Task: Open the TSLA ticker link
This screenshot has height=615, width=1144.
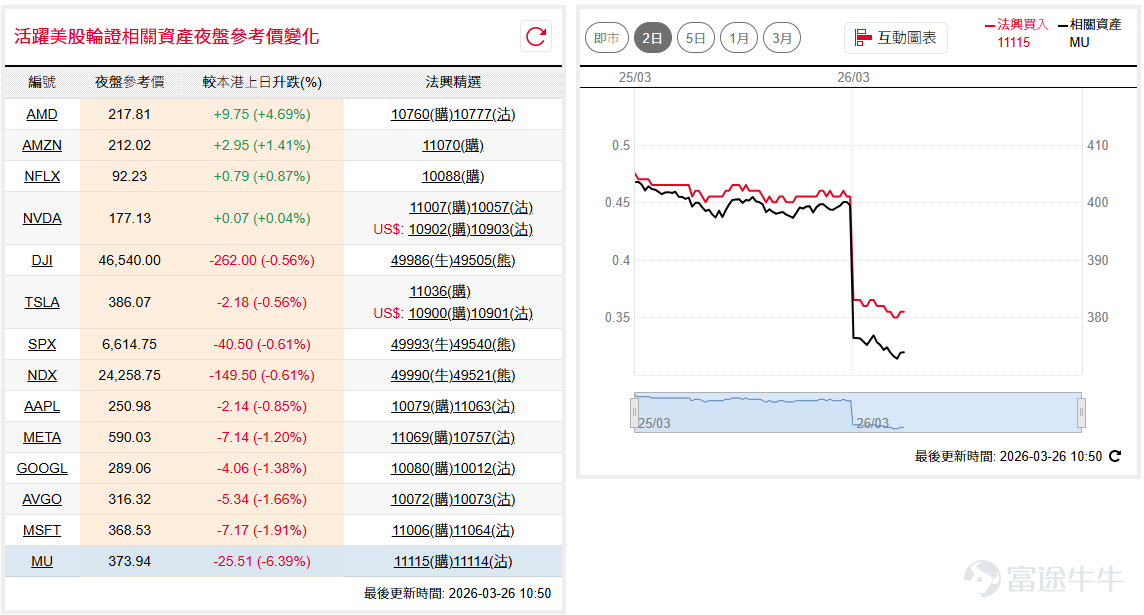Action: pyautogui.click(x=42, y=302)
